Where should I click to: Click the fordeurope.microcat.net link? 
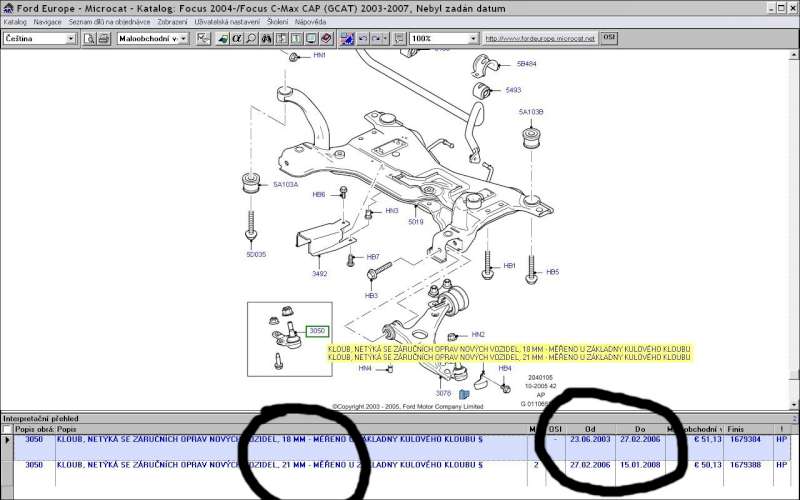click(x=540, y=38)
